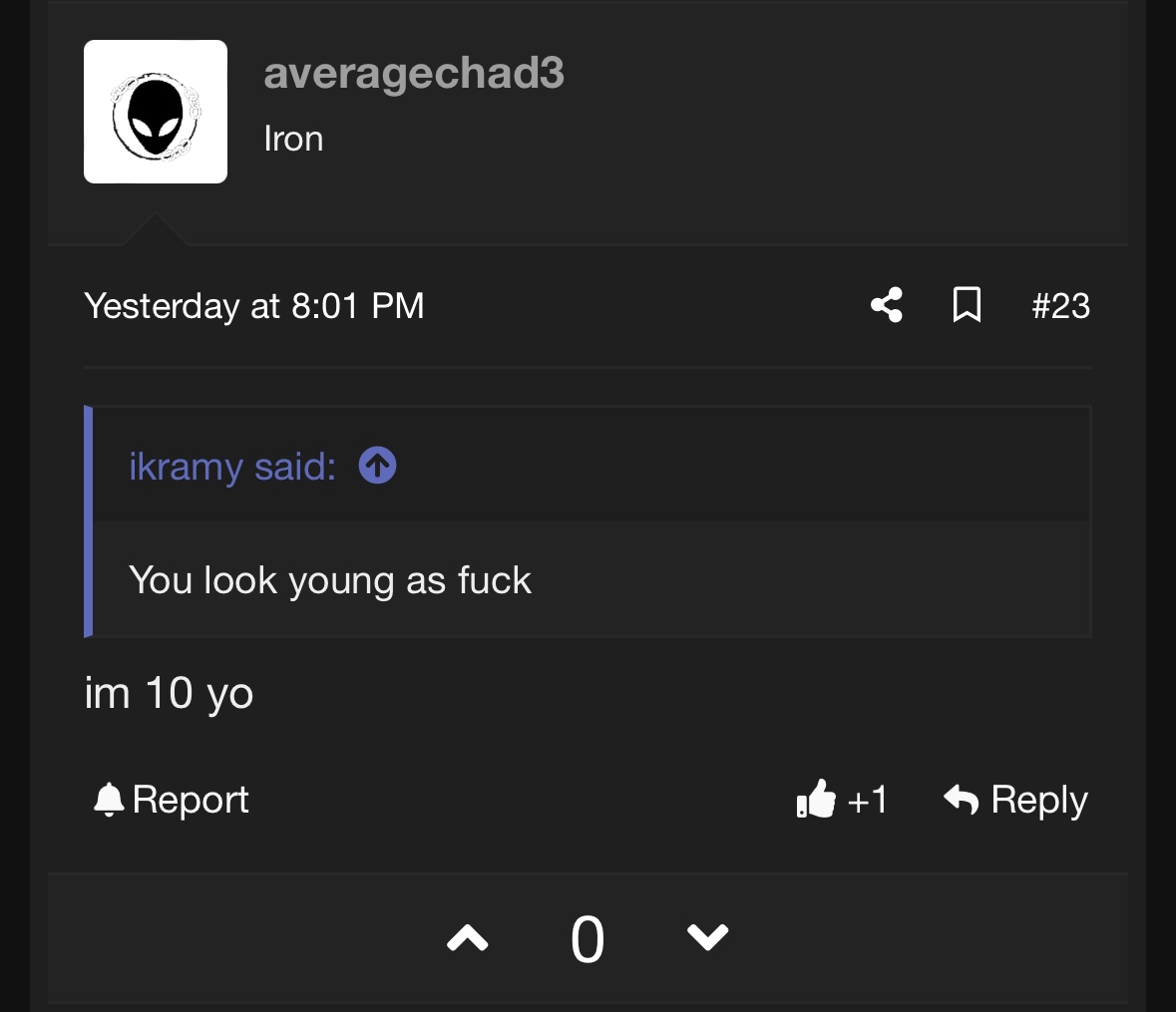Jump to quoted post via circled up-arrow

click(377, 466)
